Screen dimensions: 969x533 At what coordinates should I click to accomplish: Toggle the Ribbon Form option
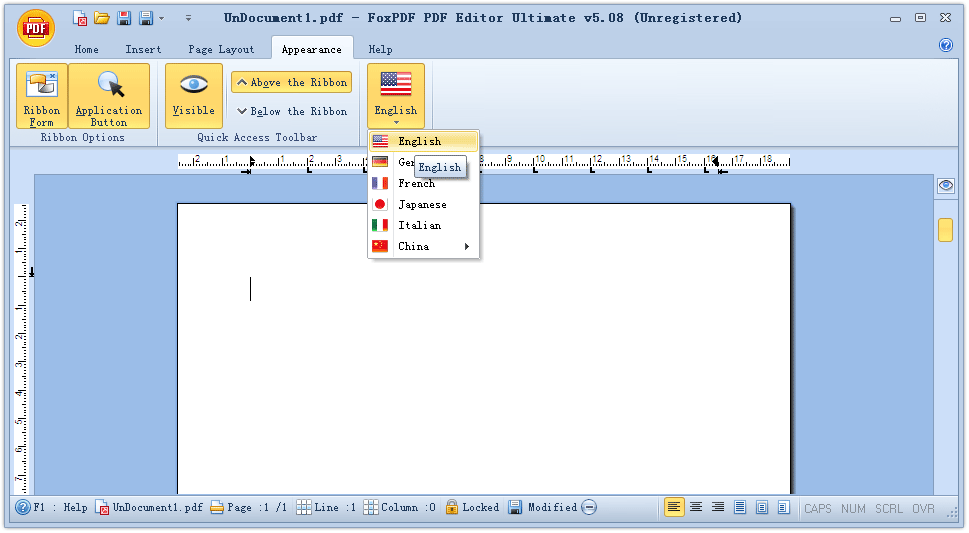click(x=42, y=96)
